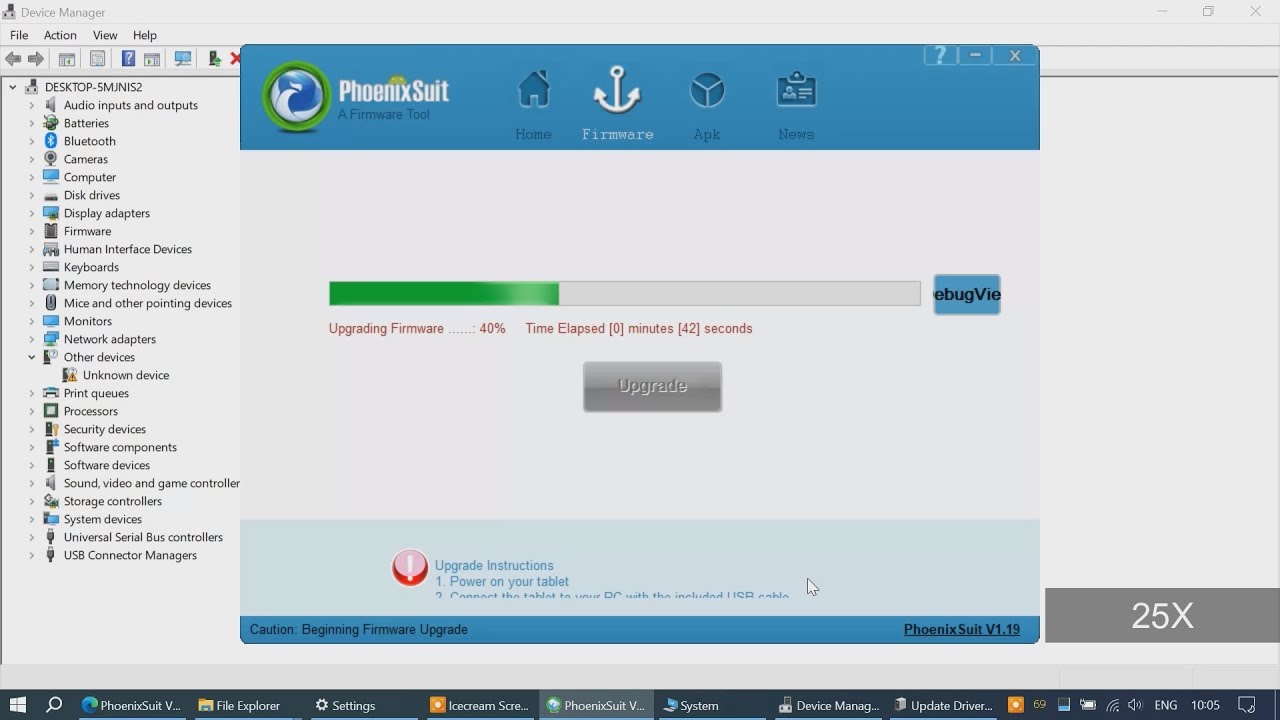
Task: Expand the Display adapters category
Action: [x=32, y=213]
